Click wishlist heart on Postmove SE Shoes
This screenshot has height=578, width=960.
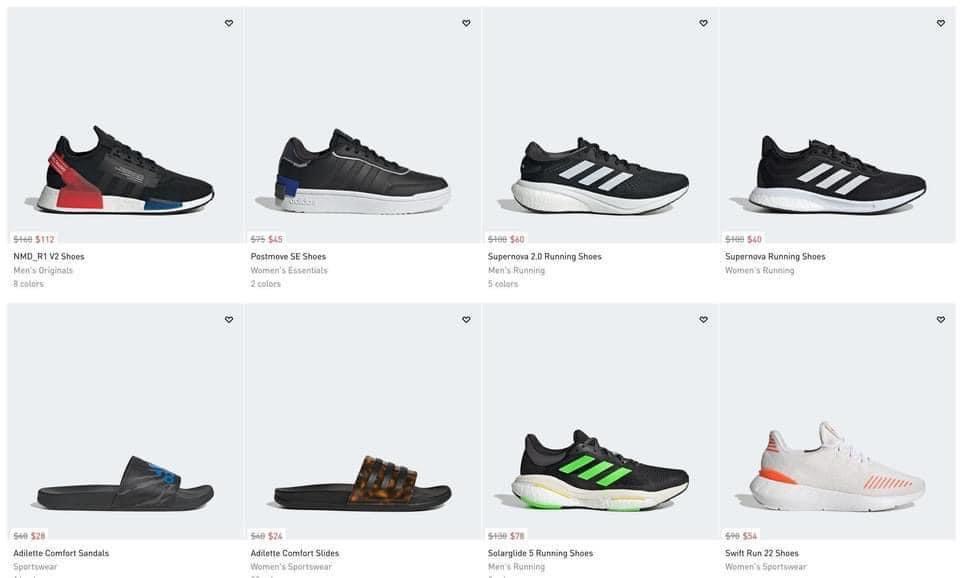point(466,23)
